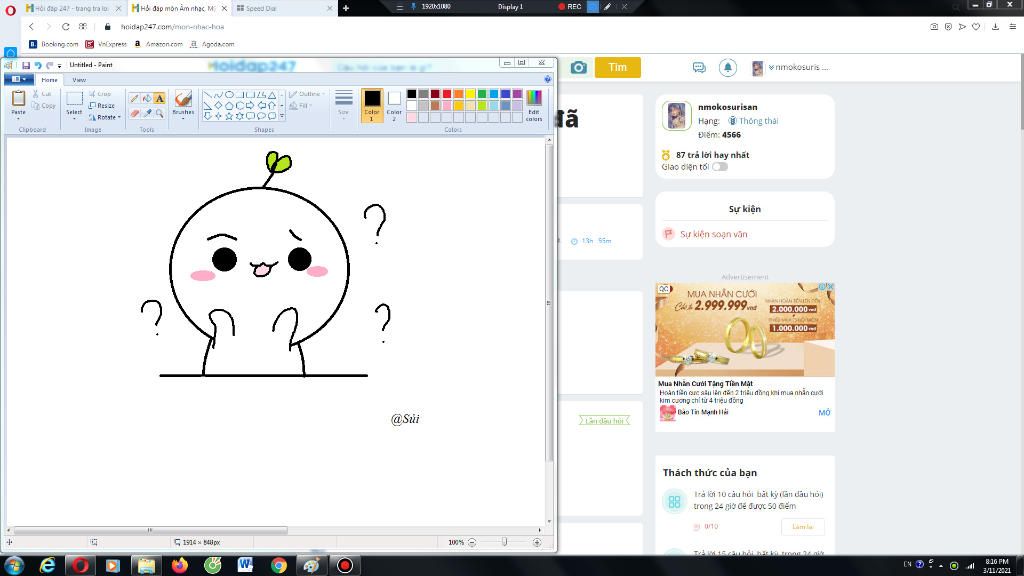Click the Làm lại button in challenges
This screenshot has width=1024, height=576.
(803, 526)
